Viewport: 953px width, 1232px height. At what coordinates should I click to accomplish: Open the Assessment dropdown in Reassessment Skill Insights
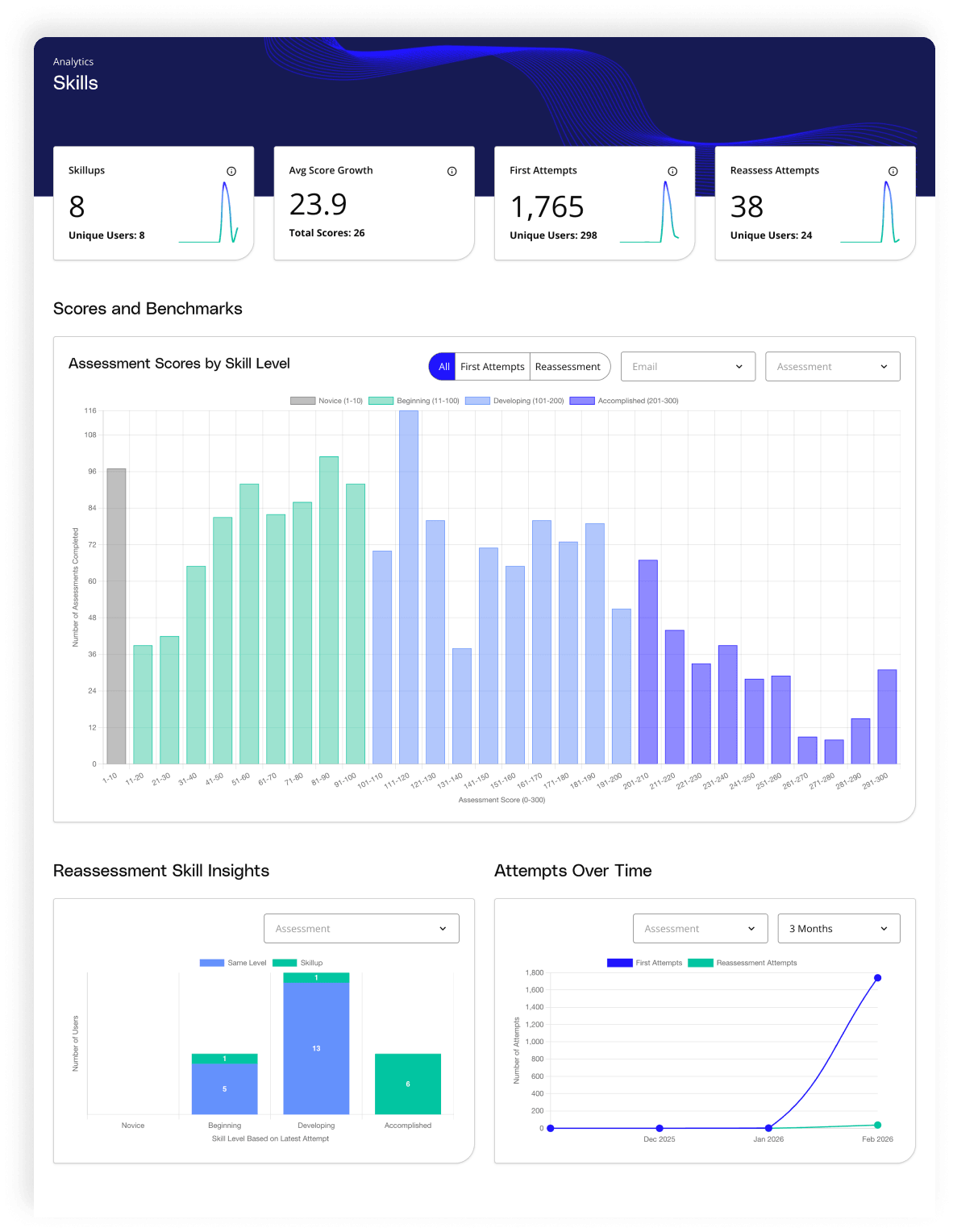tap(360, 928)
